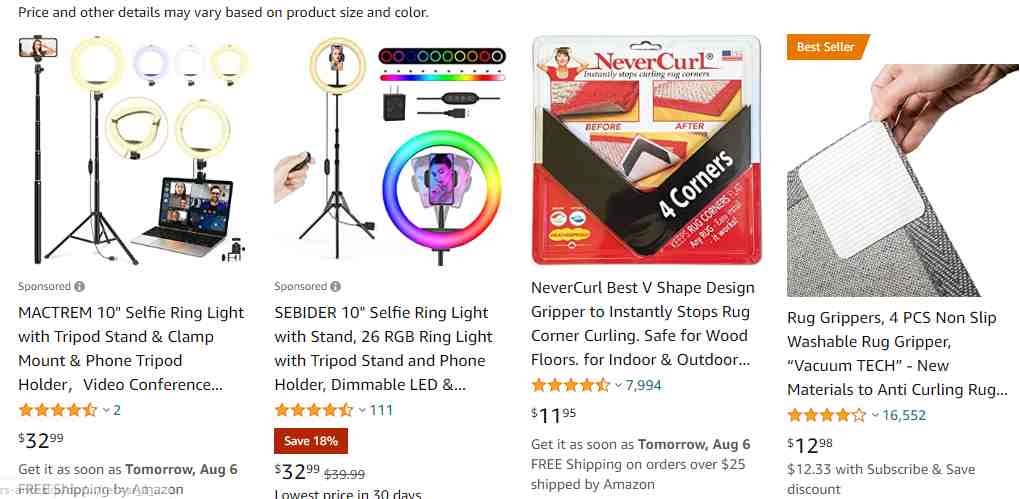Click the Rug Grippers star rating icons
Screen dimensions: 1020x499
(827, 415)
